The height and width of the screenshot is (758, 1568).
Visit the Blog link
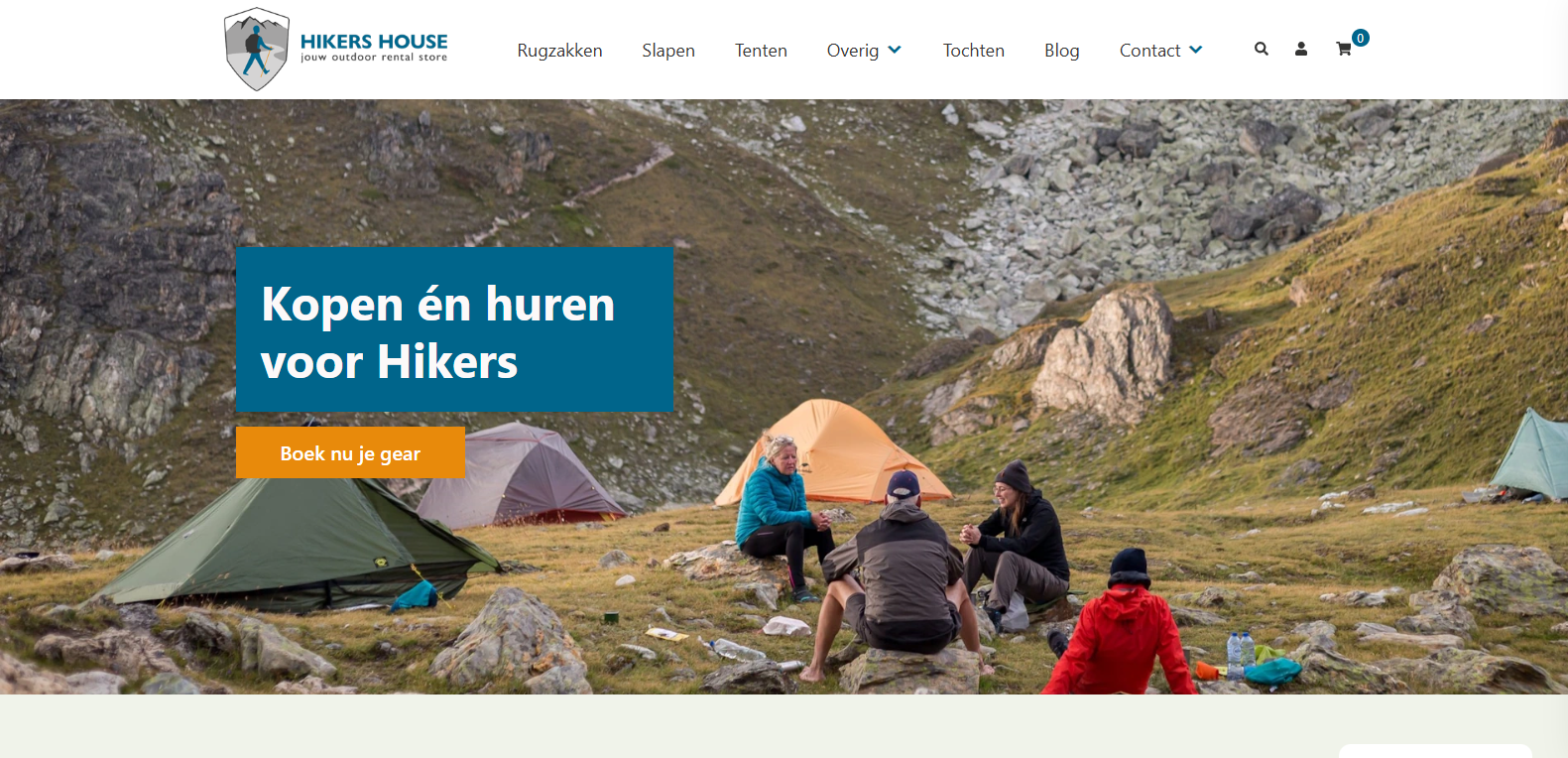[1062, 51]
